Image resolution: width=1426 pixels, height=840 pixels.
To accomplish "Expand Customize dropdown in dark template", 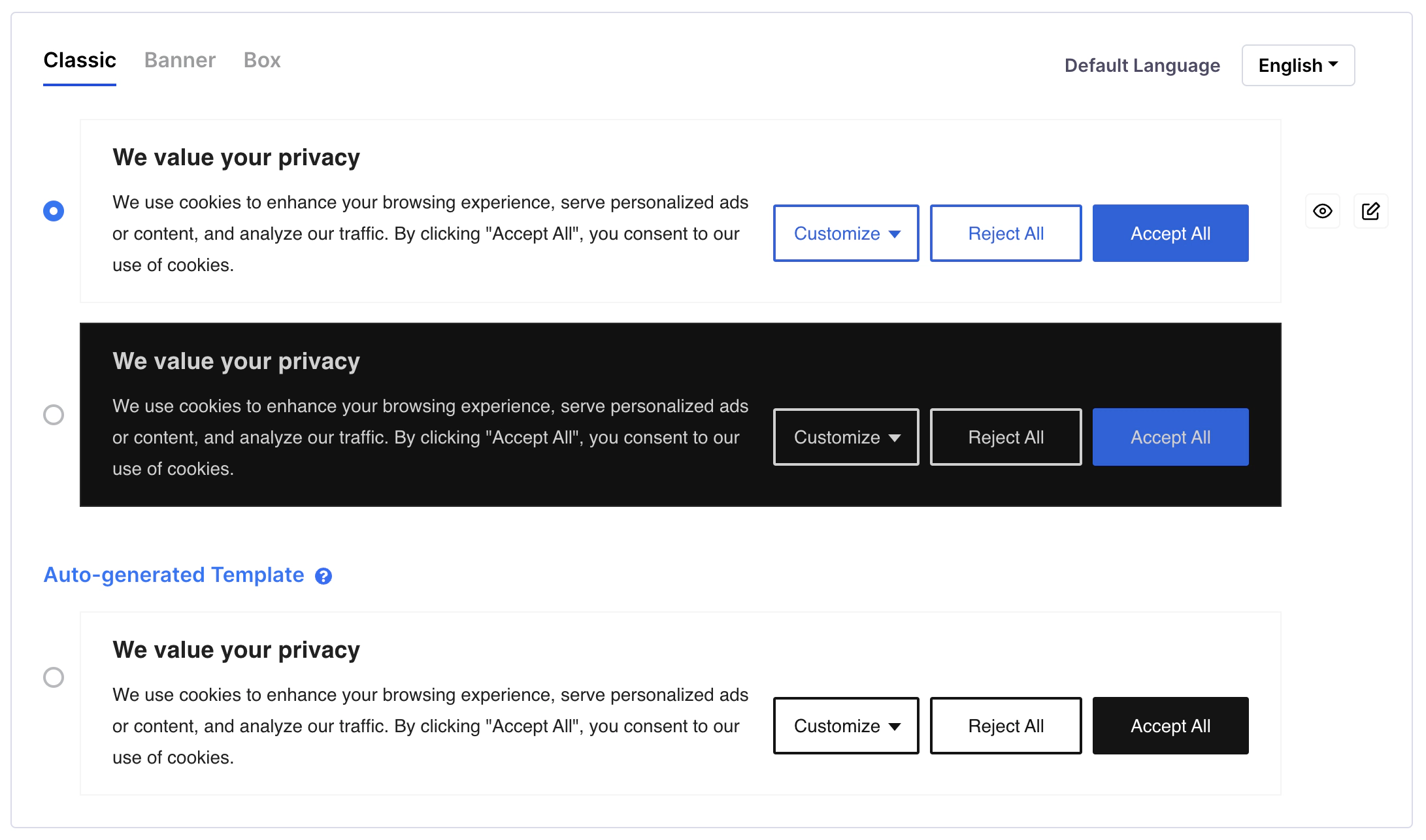I will click(x=846, y=437).
